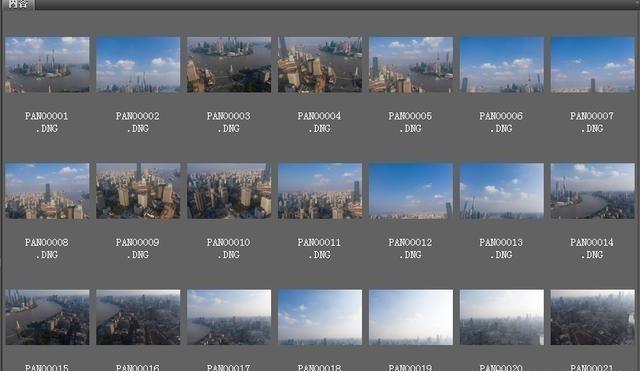640x371 pixels.
Task: Select thumbnail image PAN00007.DNG
Action: point(593,64)
